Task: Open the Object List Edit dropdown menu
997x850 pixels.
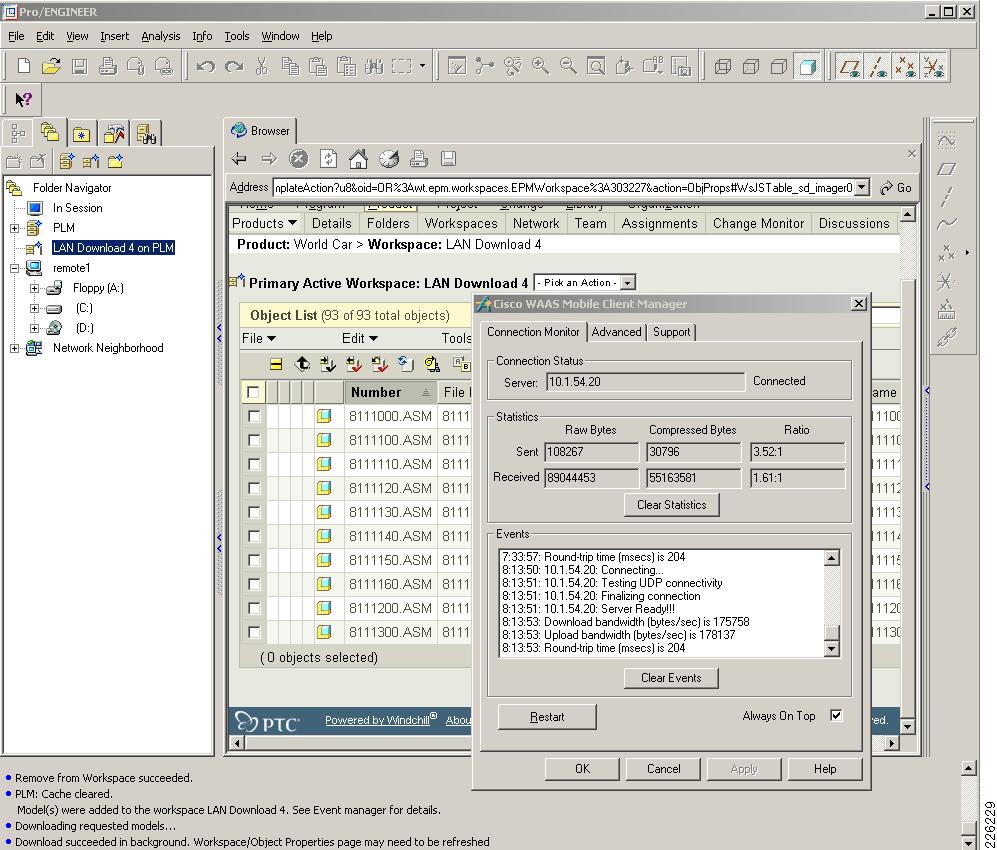Action: pos(360,338)
